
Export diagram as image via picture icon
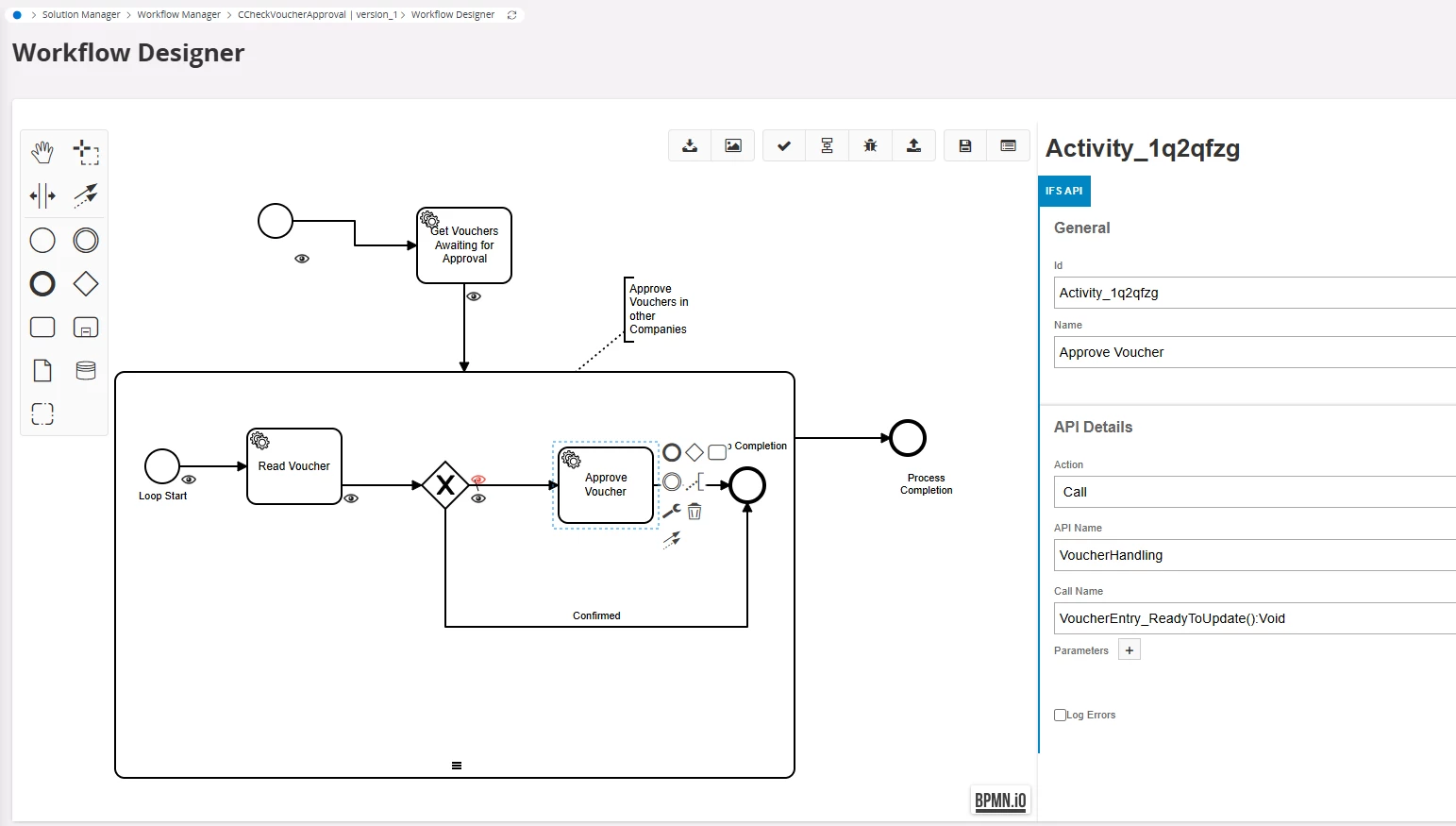click(x=733, y=145)
